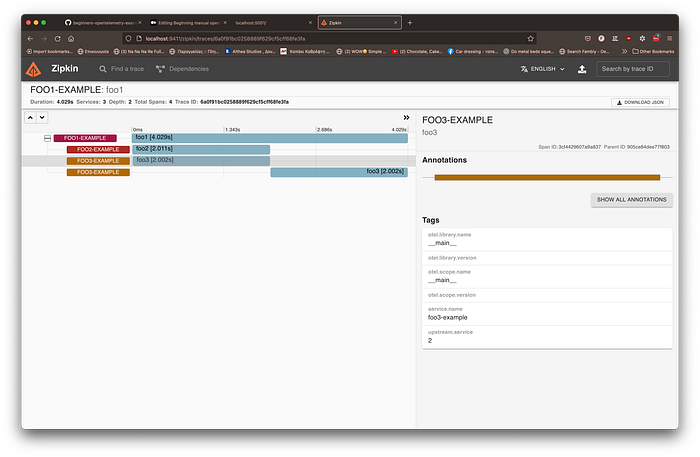Viewport: 700px width, 457px height.
Task: Click the trace ID value in header
Action: 244,102
